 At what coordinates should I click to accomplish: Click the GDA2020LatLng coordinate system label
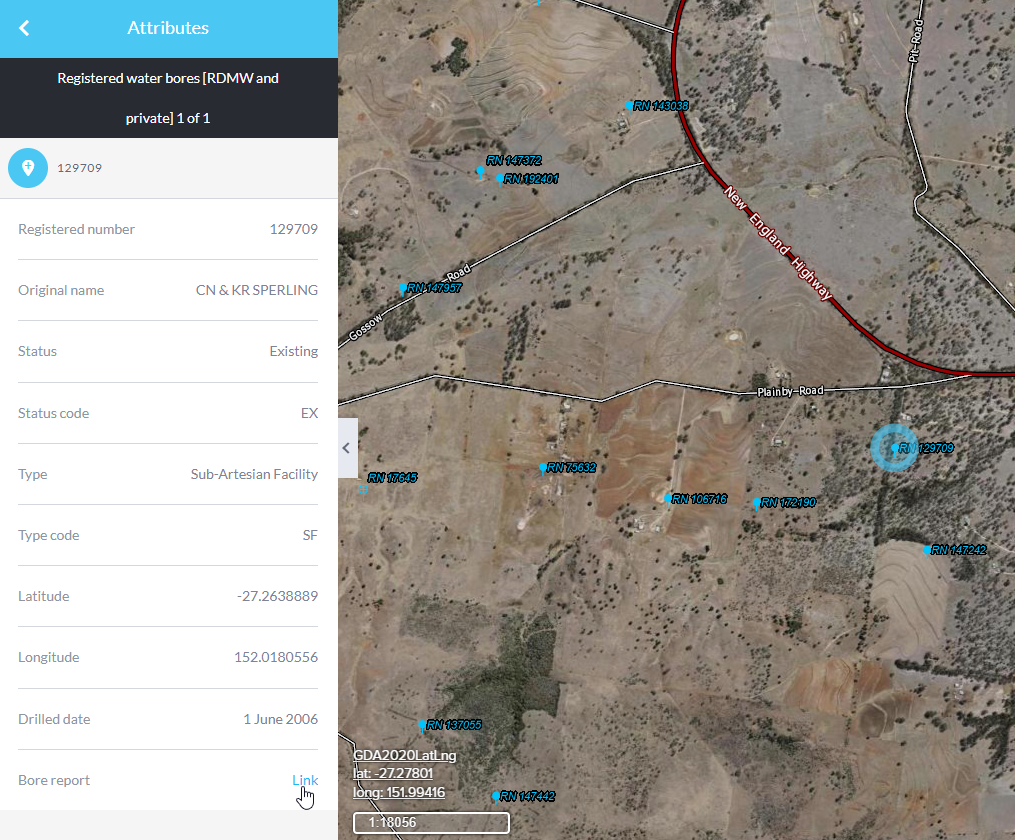point(404,756)
